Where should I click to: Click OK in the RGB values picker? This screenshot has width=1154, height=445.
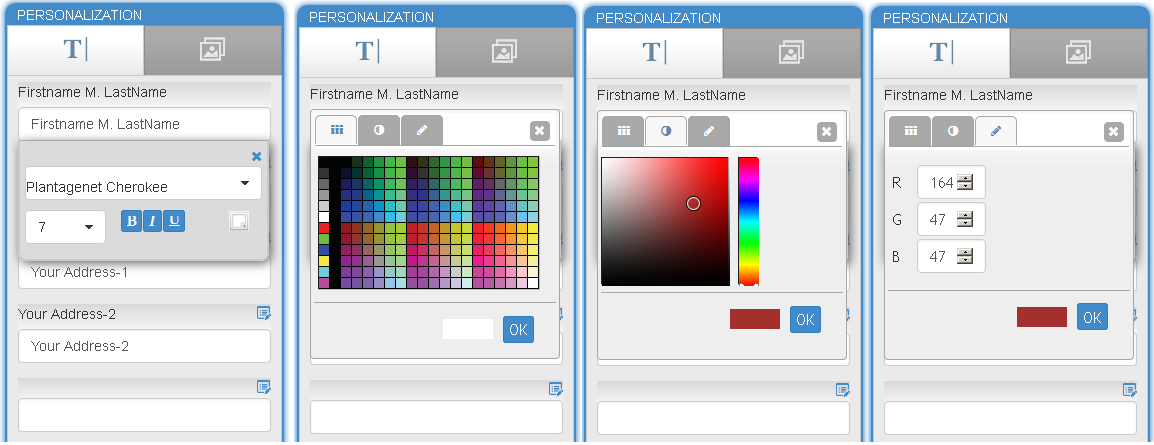(1092, 316)
